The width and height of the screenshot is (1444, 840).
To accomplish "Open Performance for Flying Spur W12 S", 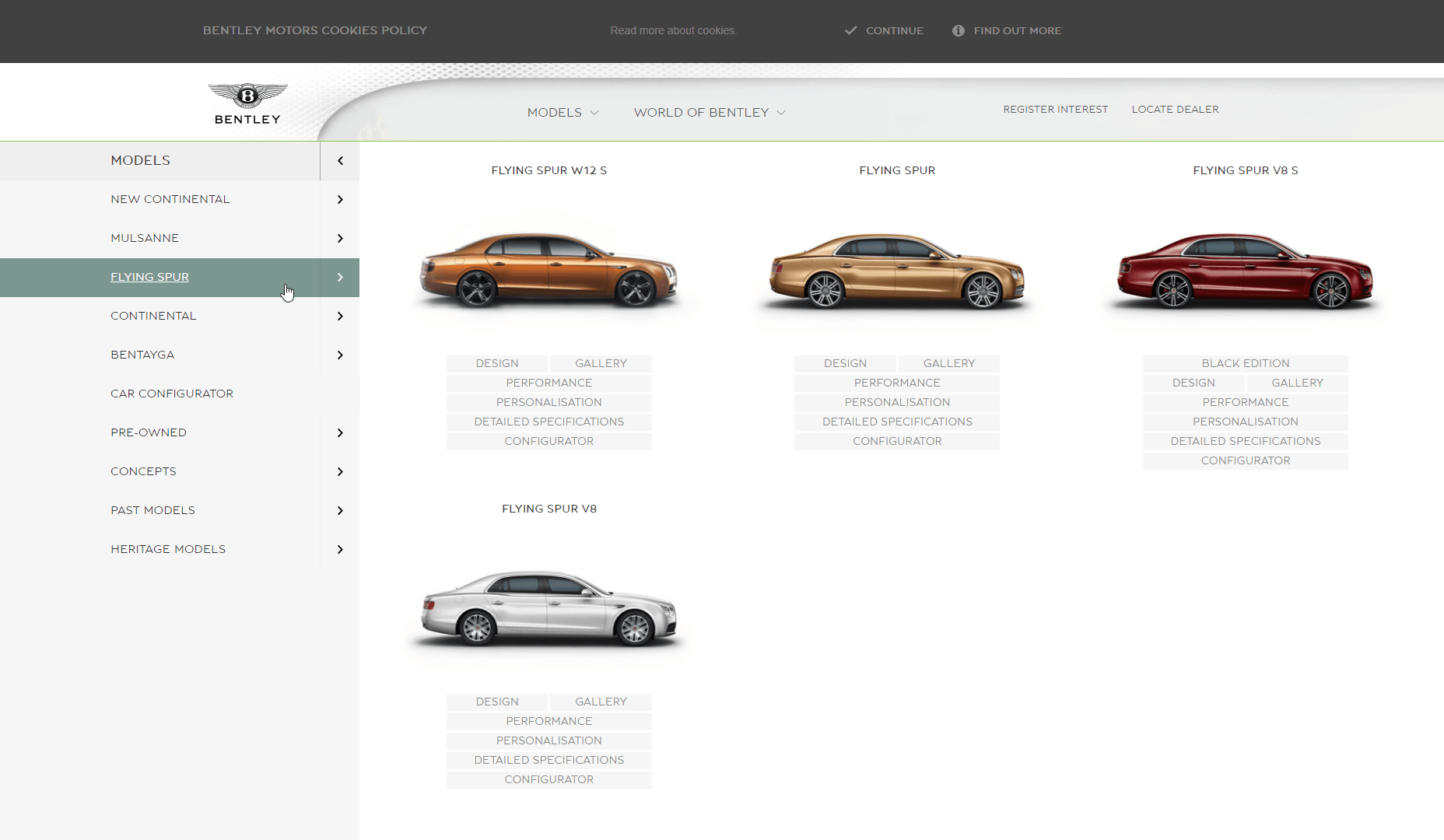I will click(549, 383).
